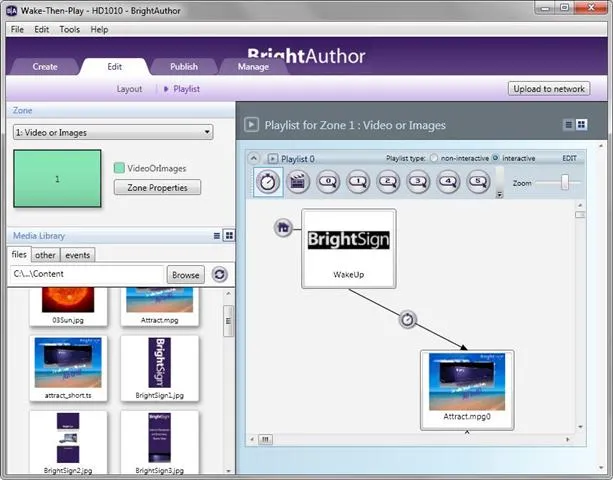The height and width of the screenshot is (480, 613).
Task: Select the purple Edit tab
Action: (x=115, y=67)
